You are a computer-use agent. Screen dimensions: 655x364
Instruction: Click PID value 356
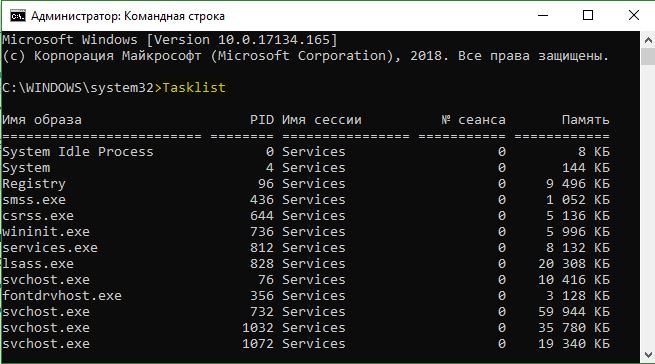pyautogui.click(x=262, y=296)
